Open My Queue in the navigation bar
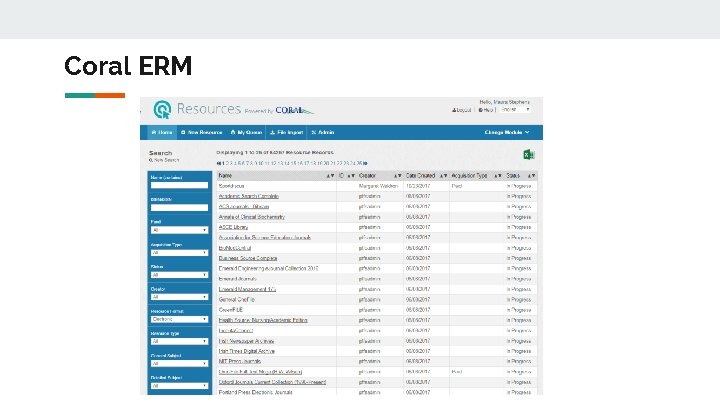 (x=246, y=132)
